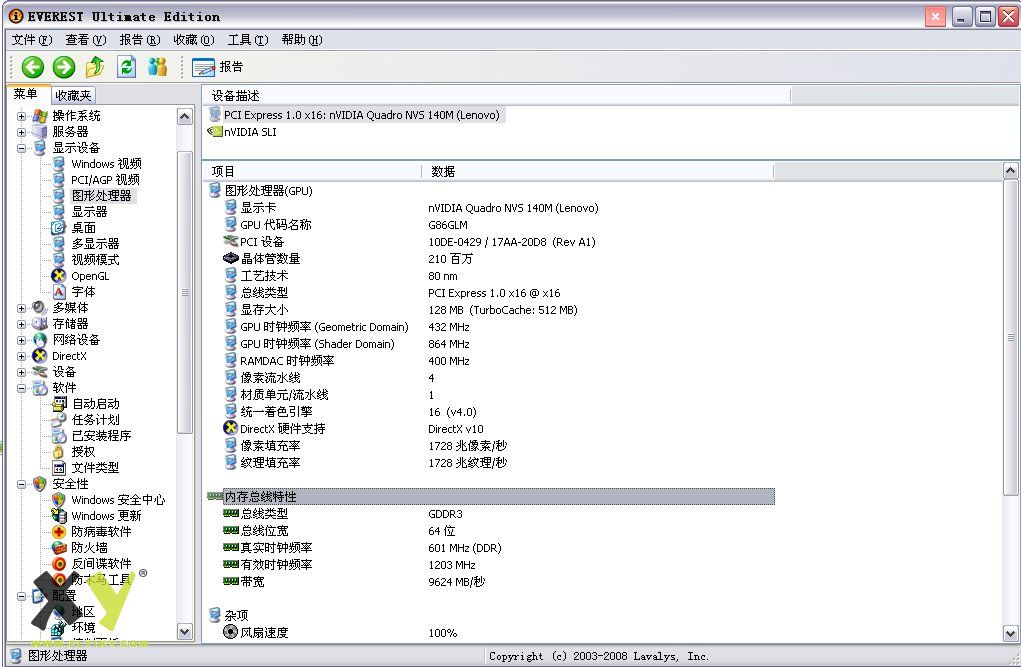
Task: Open the 帮助 menu
Action: click(x=301, y=40)
